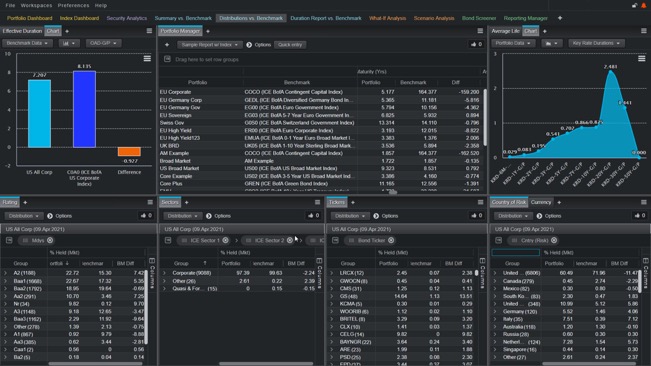Expand the Corporate (9088) sector row
The width and height of the screenshot is (651, 366).
[x=164, y=273]
